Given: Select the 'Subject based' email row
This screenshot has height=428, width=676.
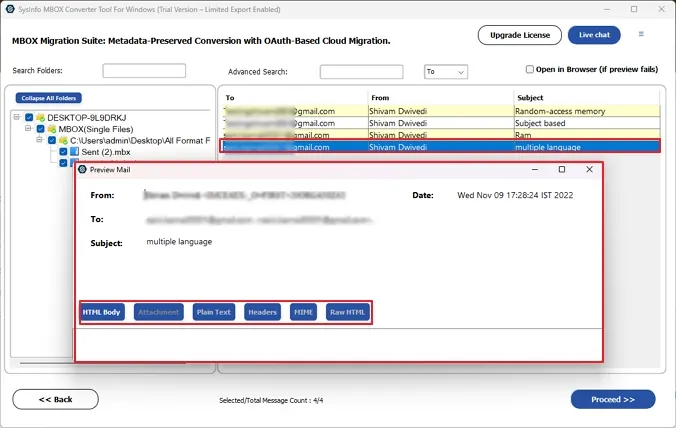Looking at the screenshot, I should [442, 123].
